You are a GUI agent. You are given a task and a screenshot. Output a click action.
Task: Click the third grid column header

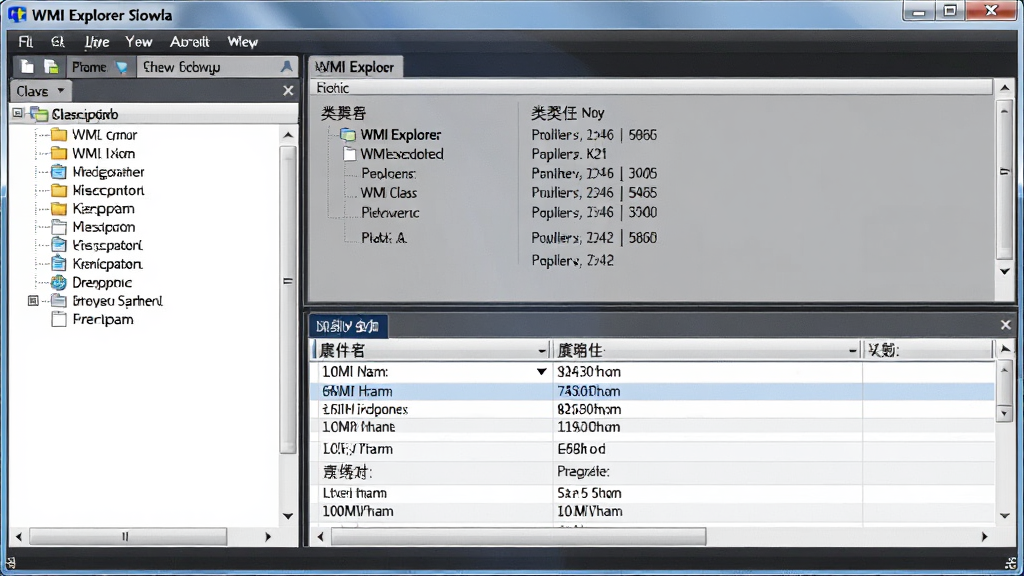tap(928, 351)
